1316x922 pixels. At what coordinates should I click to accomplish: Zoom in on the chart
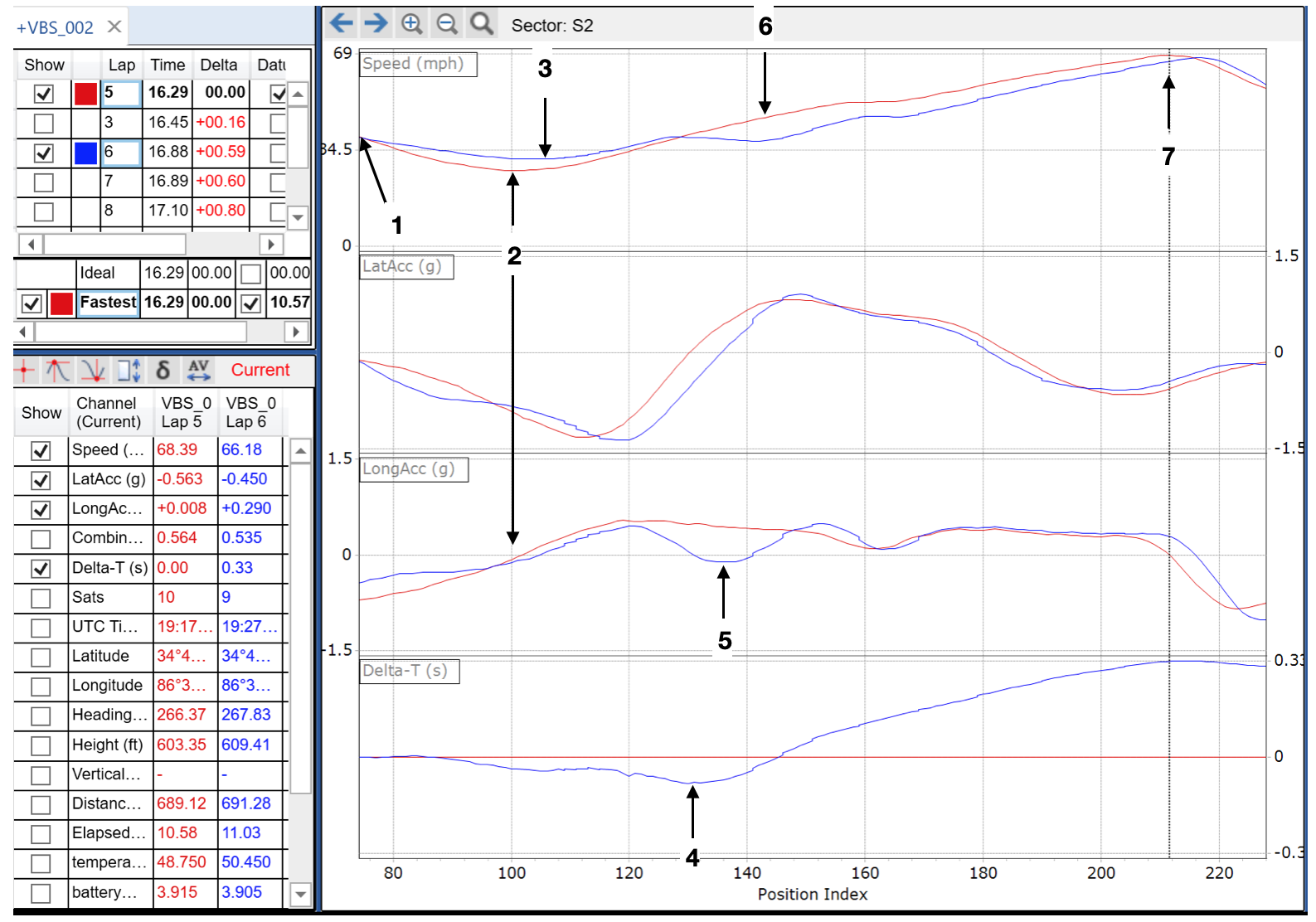click(x=411, y=24)
